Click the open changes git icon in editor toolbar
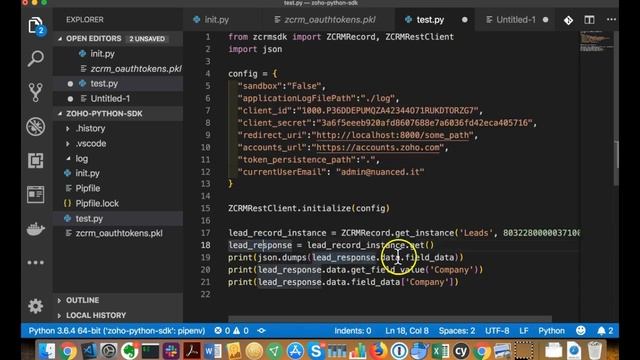The height and width of the screenshot is (360, 640). (x=568, y=20)
